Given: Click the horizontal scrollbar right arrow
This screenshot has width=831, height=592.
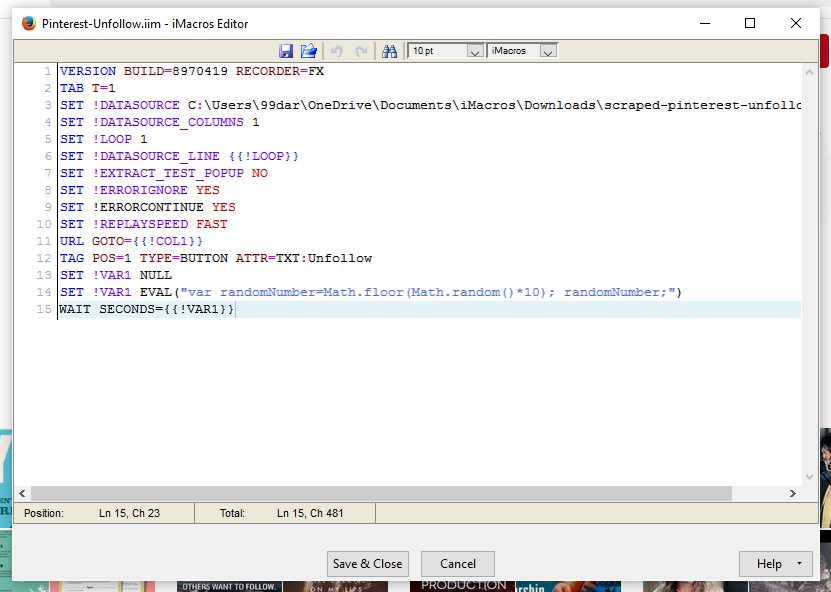Looking at the screenshot, I should coord(793,493).
